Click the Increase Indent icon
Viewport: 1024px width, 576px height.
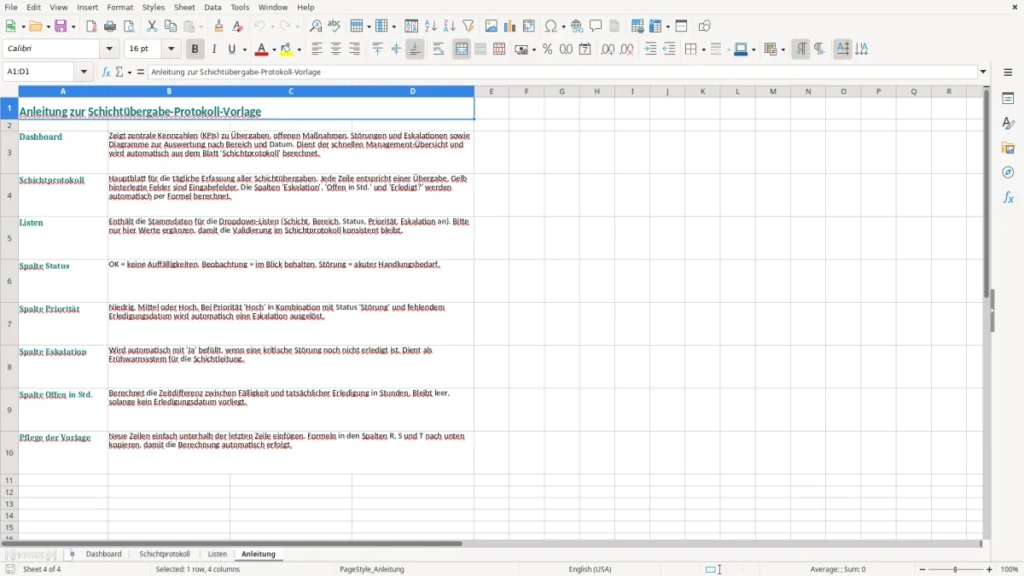(x=650, y=49)
